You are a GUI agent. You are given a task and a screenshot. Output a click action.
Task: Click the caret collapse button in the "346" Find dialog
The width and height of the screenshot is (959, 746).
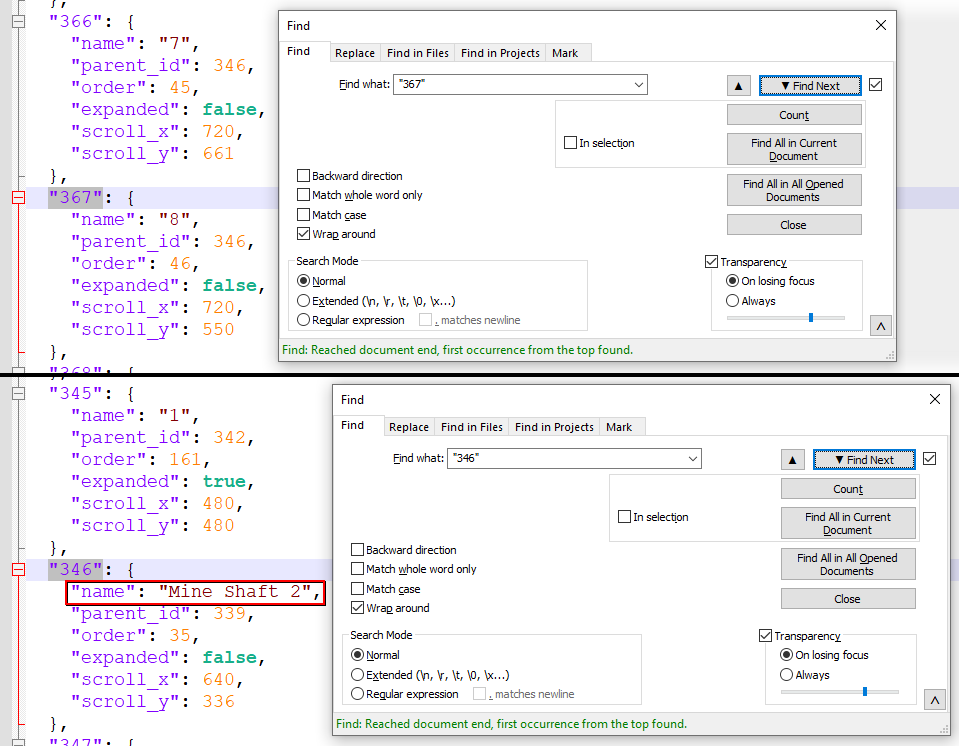tap(934, 700)
